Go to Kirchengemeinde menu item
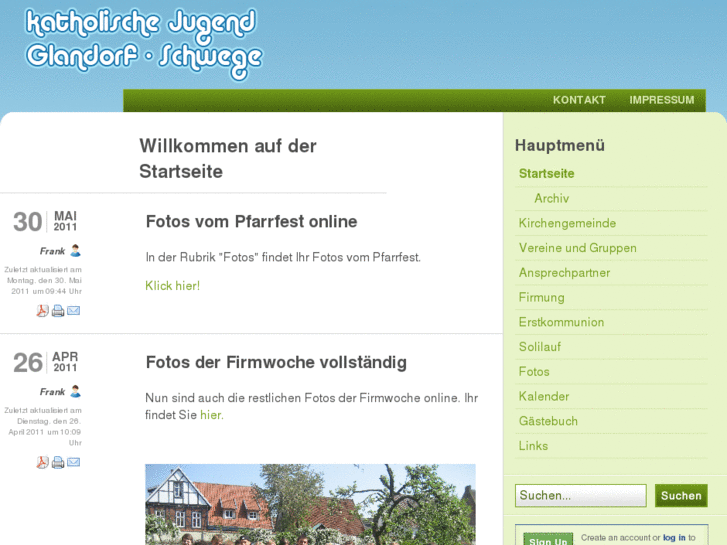Screen dimensions: 727x545 tap(567, 223)
